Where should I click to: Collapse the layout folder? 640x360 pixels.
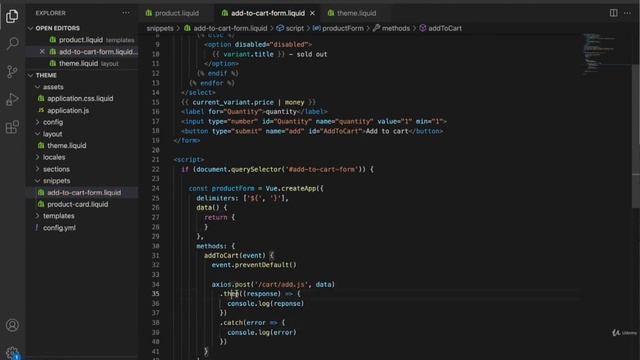pos(53,134)
